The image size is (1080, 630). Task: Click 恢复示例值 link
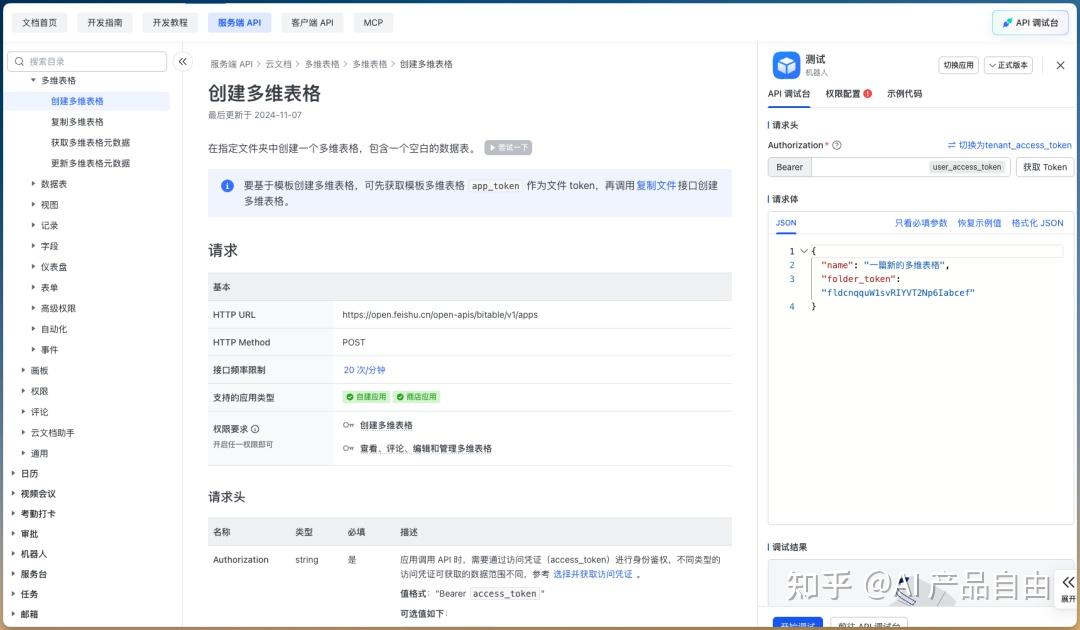pyautogui.click(x=979, y=223)
